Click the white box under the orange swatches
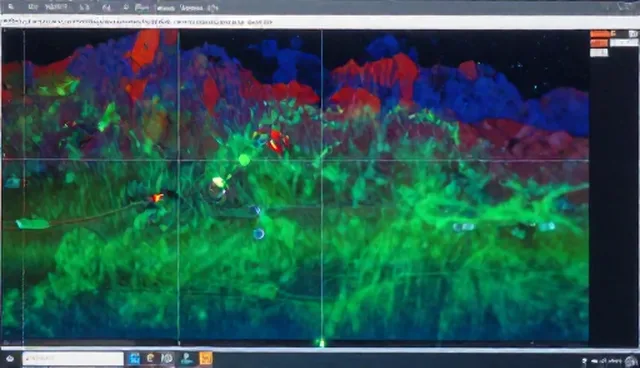Image resolution: width=640 pixels, height=368 pixels. 599,52
